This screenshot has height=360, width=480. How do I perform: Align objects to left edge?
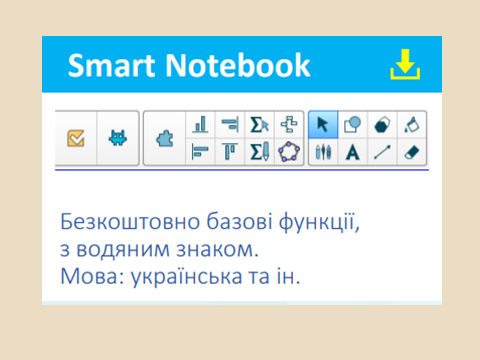pyautogui.click(x=200, y=152)
